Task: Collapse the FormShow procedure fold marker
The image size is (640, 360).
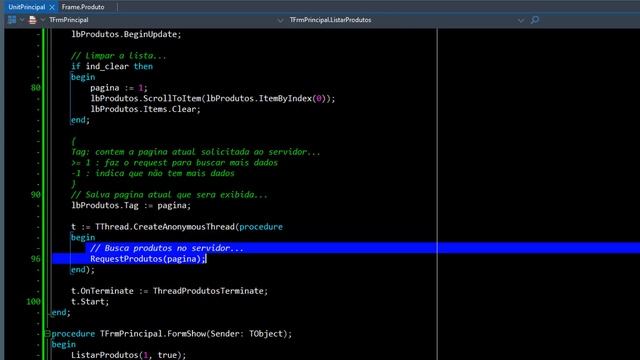Action: [x=47, y=333]
